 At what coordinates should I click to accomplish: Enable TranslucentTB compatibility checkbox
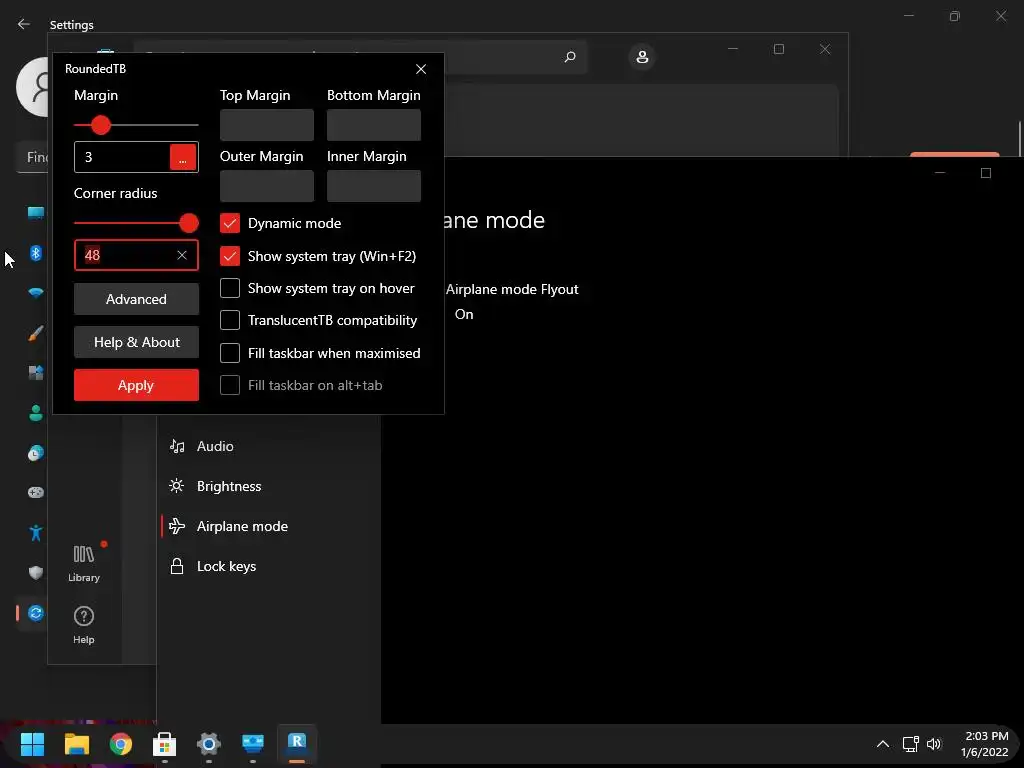click(x=230, y=320)
